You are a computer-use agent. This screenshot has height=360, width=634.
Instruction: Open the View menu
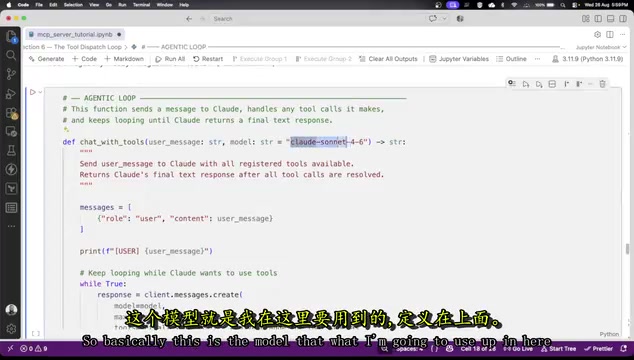click(x=94, y=5)
